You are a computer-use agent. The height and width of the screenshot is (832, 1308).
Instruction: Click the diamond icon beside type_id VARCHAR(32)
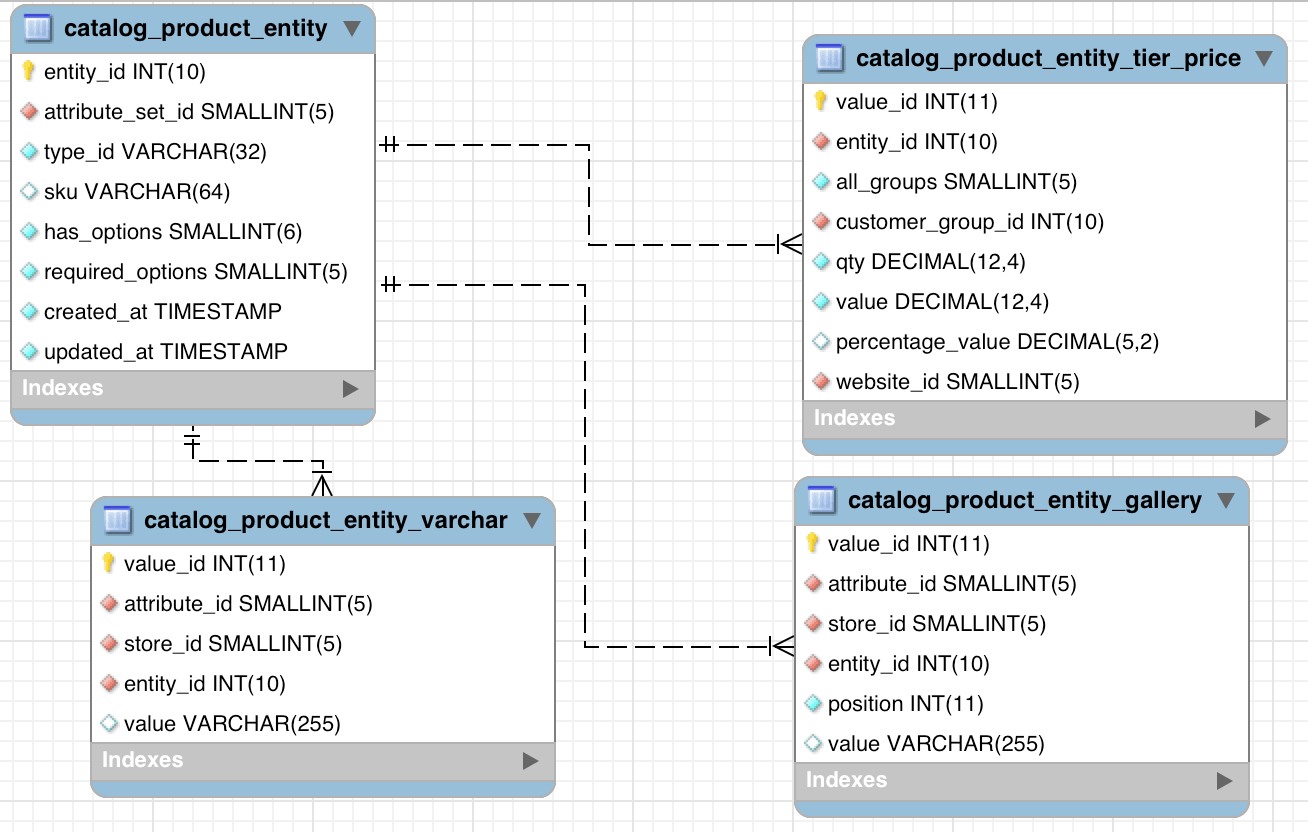(x=29, y=152)
